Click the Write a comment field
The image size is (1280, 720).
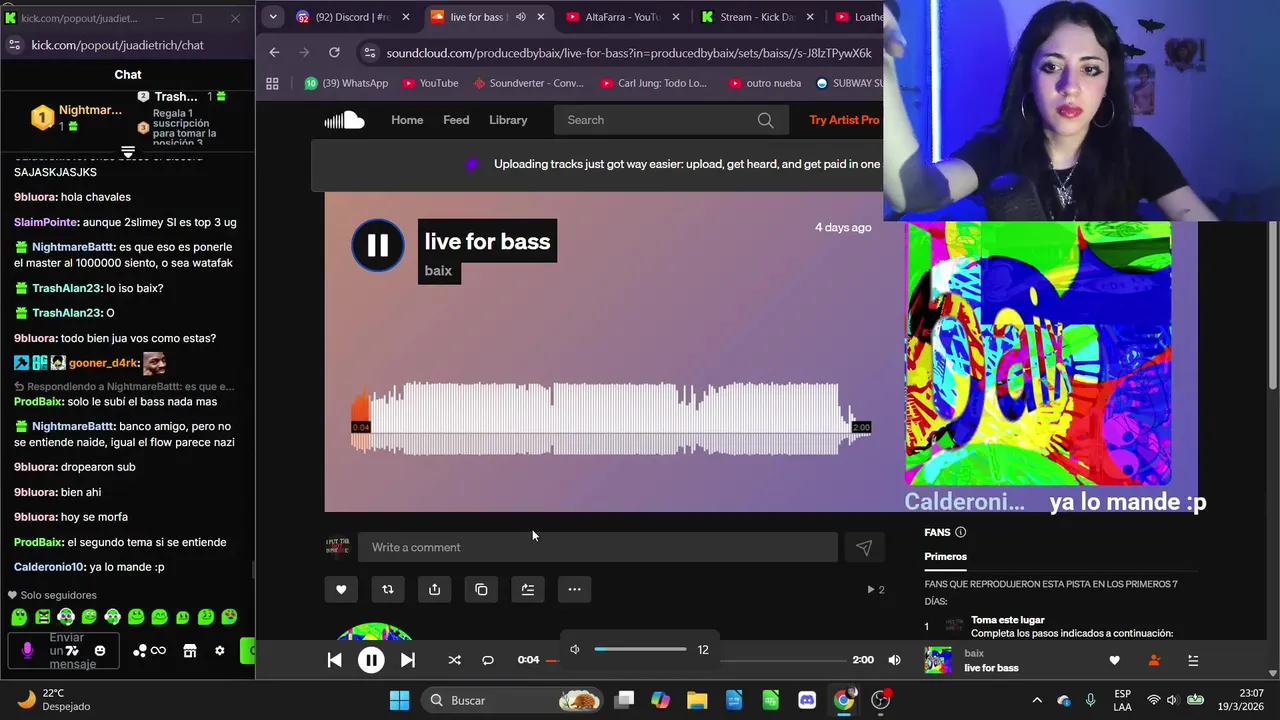pyautogui.click(x=598, y=547)
